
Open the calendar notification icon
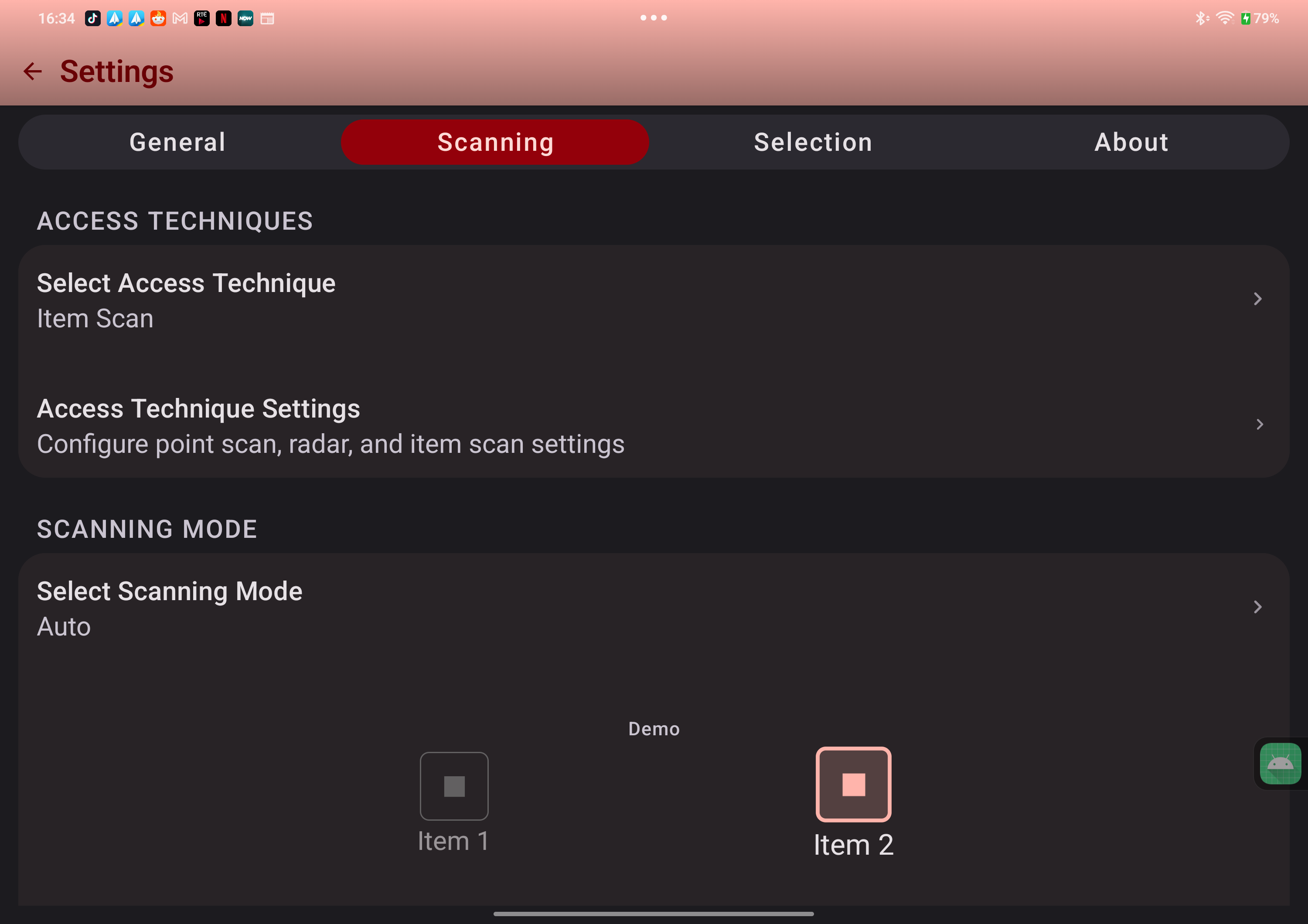pos(267,19)
